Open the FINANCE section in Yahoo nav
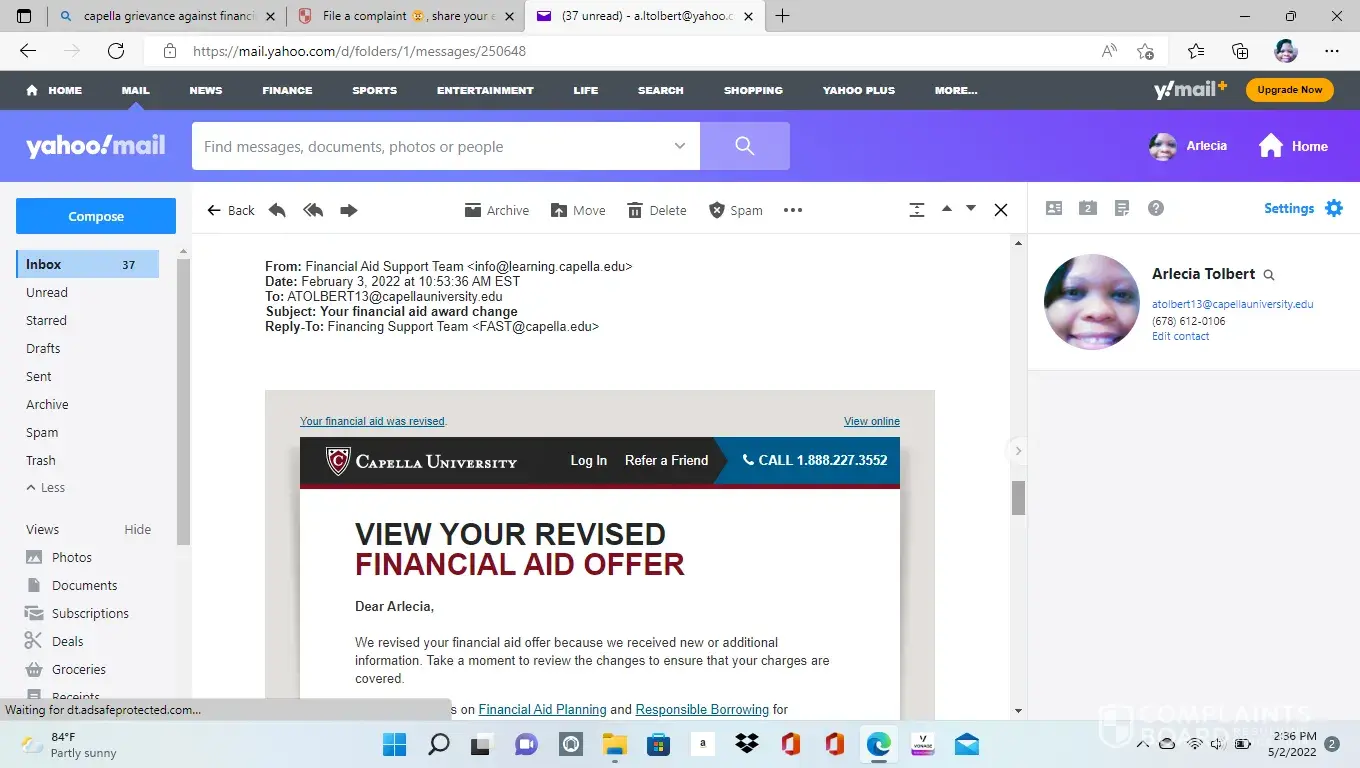 pos(287,90)
